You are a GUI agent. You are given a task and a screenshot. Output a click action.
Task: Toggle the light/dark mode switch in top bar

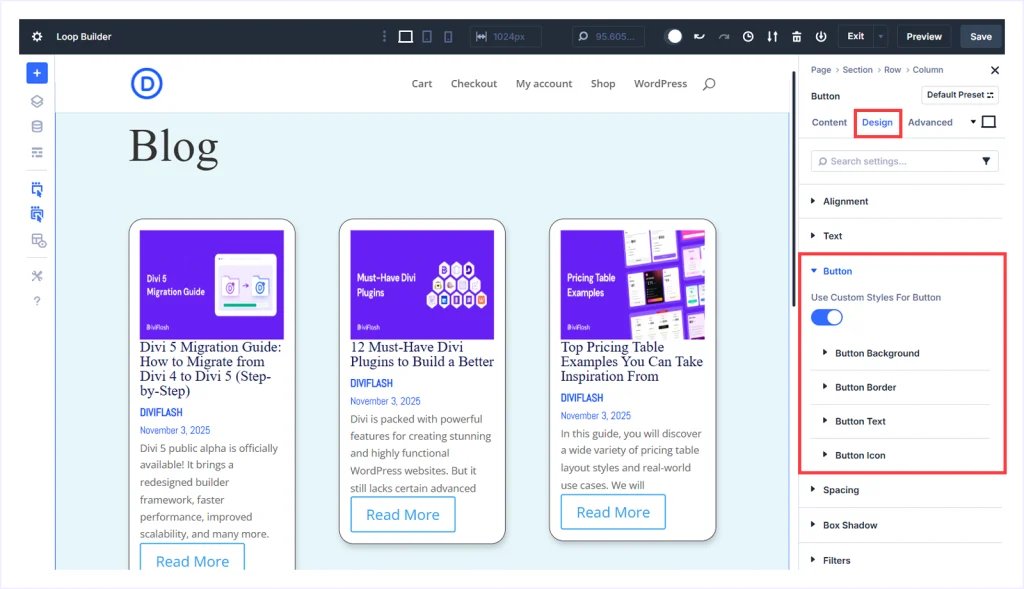coord(674,37)
